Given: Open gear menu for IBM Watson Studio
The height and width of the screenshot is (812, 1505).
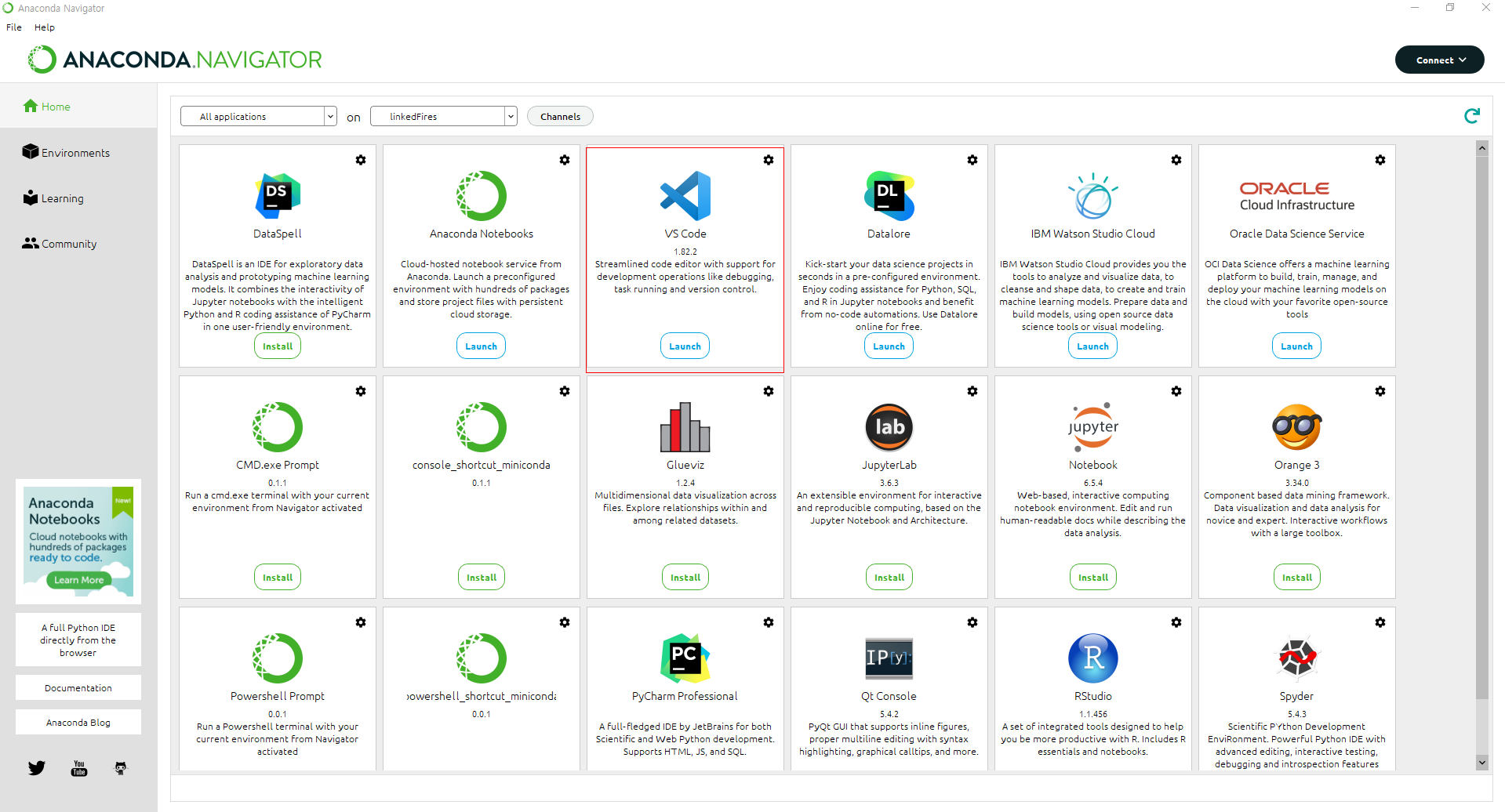Looking at the screenshot, I should tap(1176, 160).
